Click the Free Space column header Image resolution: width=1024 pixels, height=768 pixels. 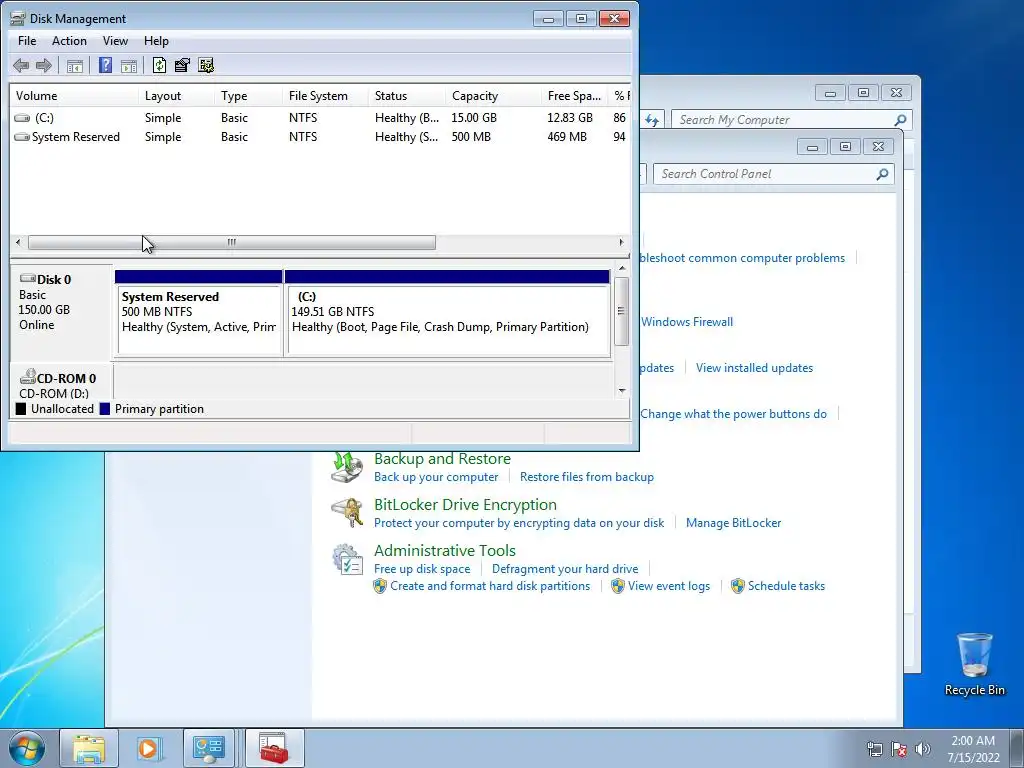point(575,96)
